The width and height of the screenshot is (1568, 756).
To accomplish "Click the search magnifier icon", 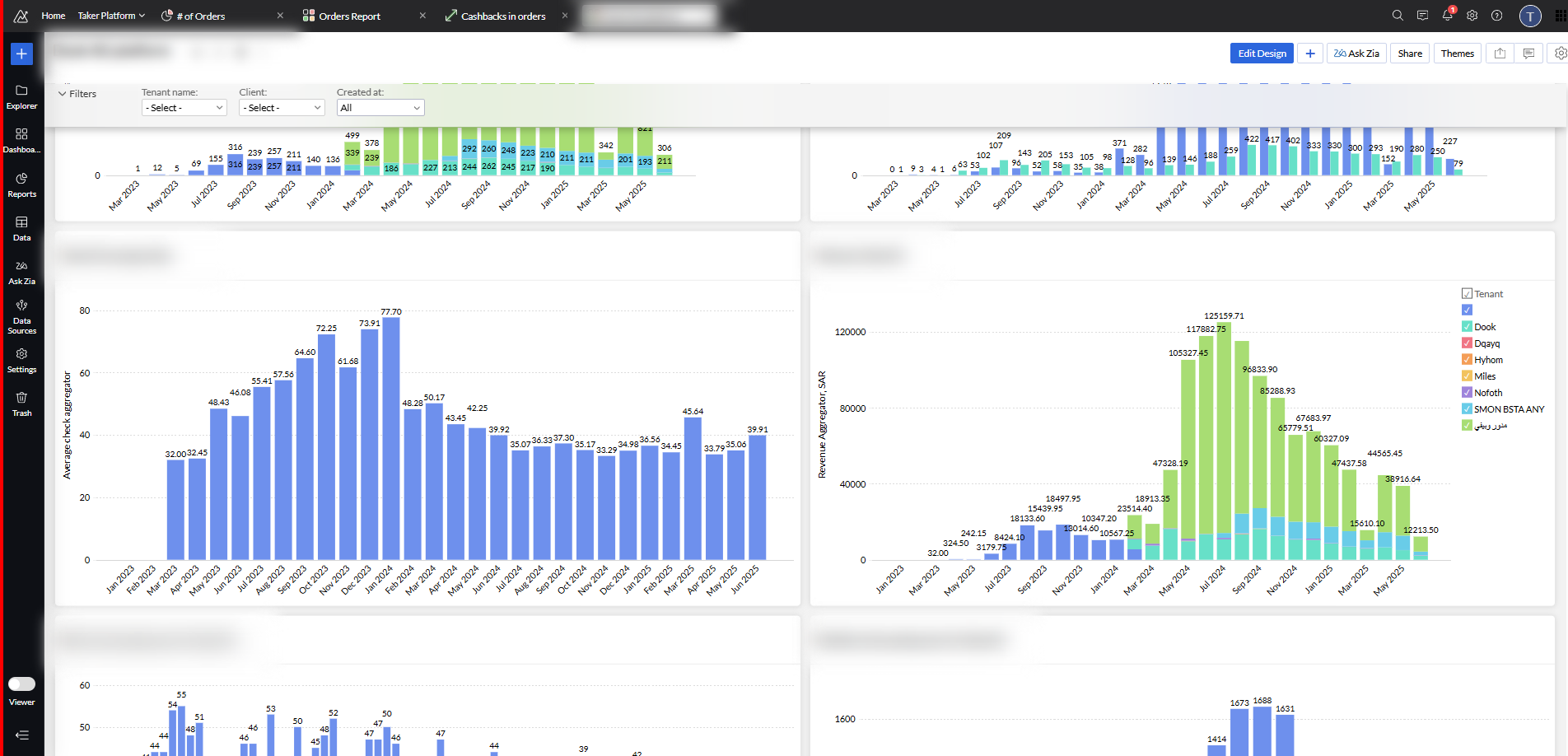I will 1398,16.
